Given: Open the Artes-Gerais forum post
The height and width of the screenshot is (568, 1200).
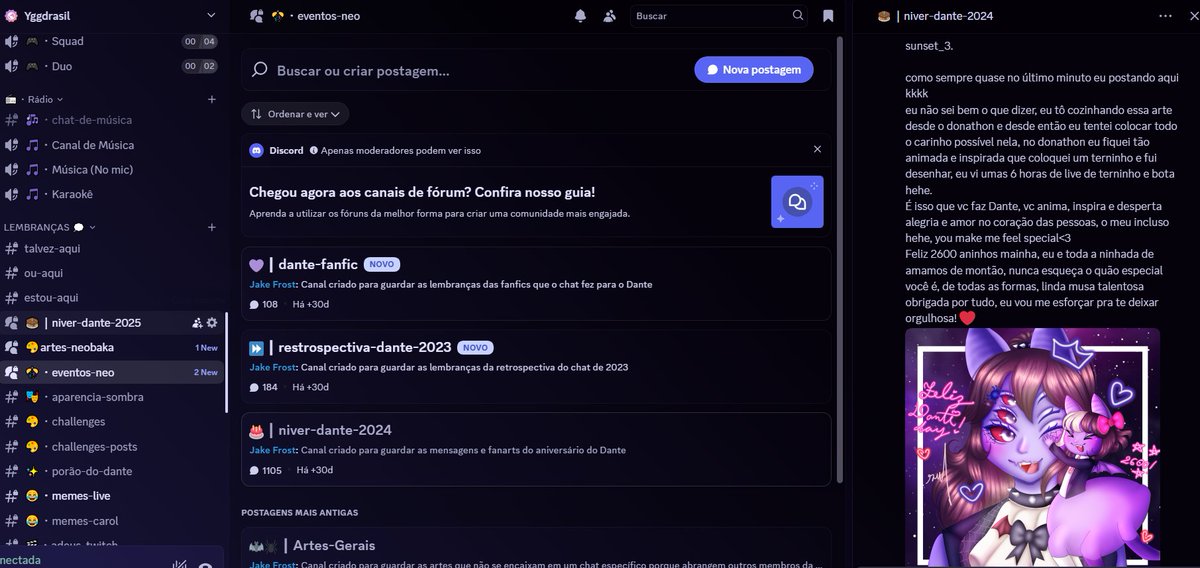Looking at the screenshot, I should point(536,548).
